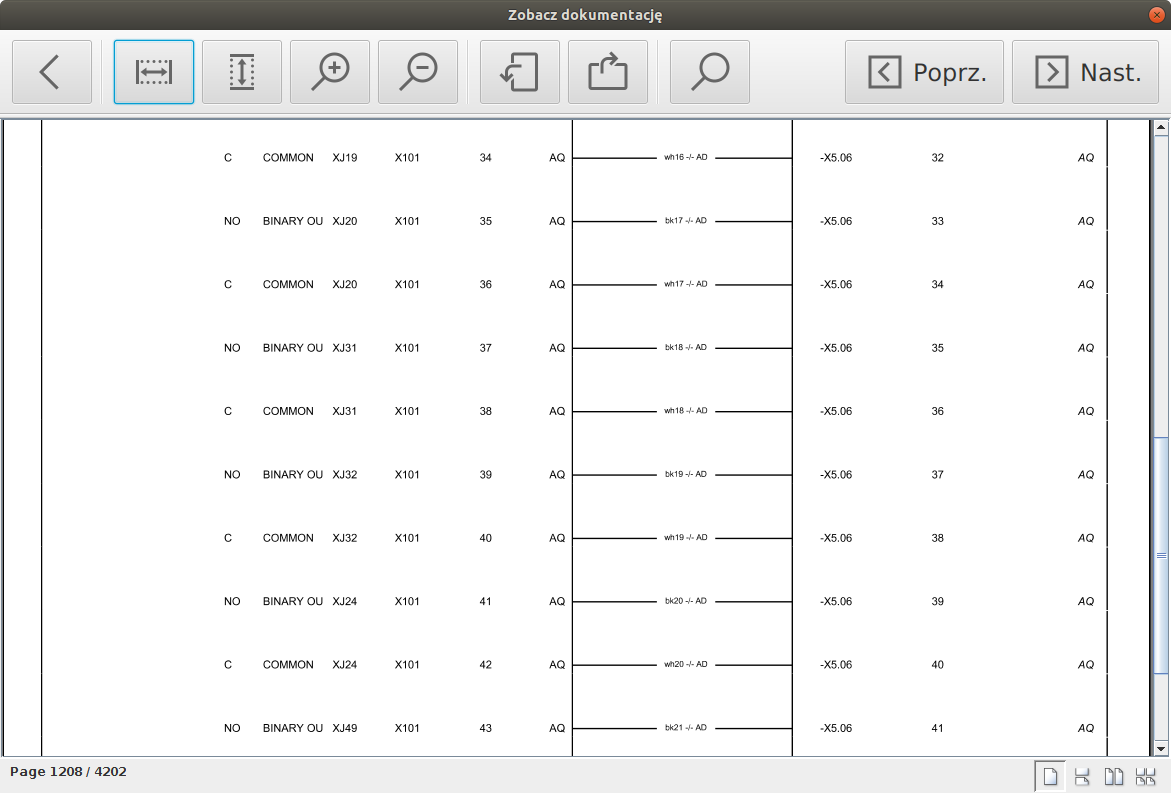This screenshot has width=1171, height=793.
Task: Enable fit-to-height page view
Action: 242,72
